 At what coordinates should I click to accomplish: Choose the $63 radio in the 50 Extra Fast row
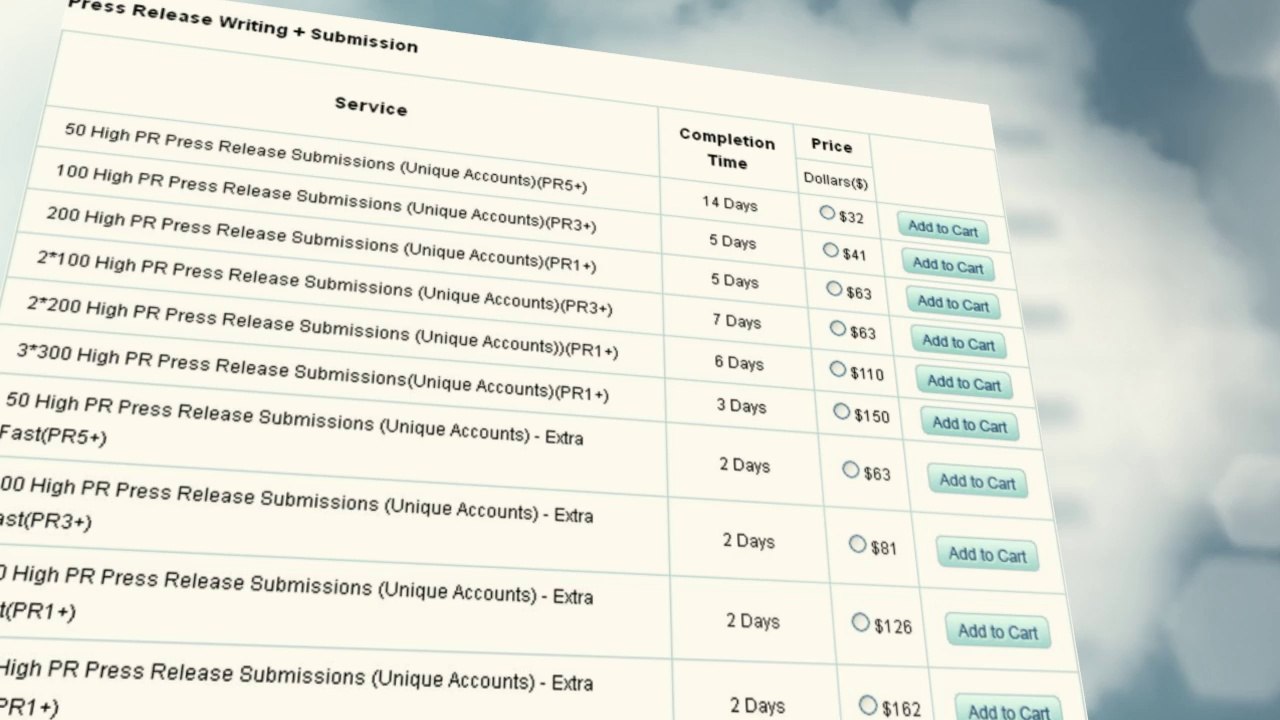pos(851,469)
